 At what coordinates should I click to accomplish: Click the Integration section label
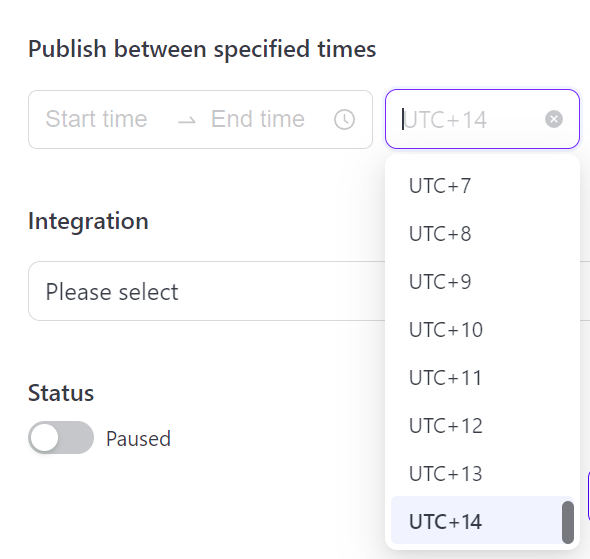[x=88, y=221]
